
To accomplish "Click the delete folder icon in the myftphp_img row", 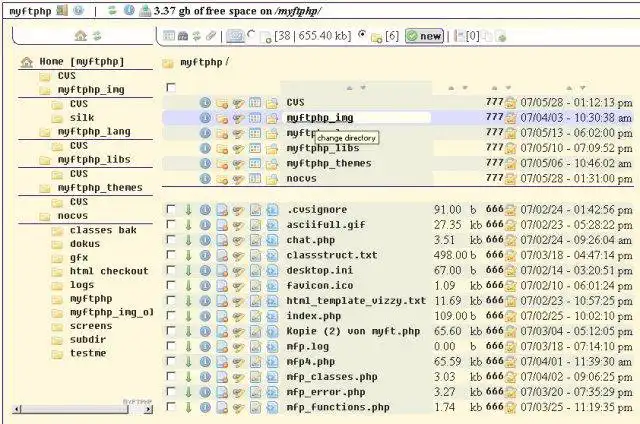I will tap(222, 118).
